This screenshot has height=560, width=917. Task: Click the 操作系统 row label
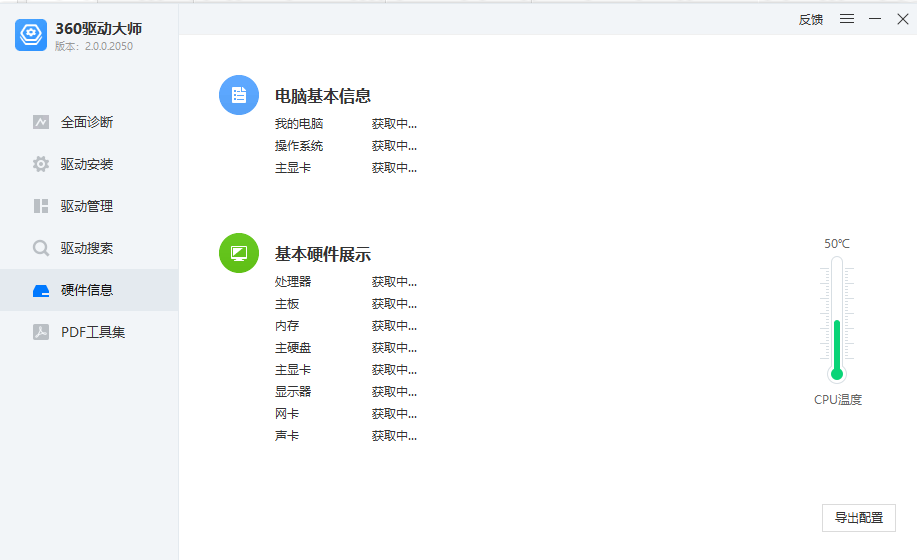tap(299, 146)
